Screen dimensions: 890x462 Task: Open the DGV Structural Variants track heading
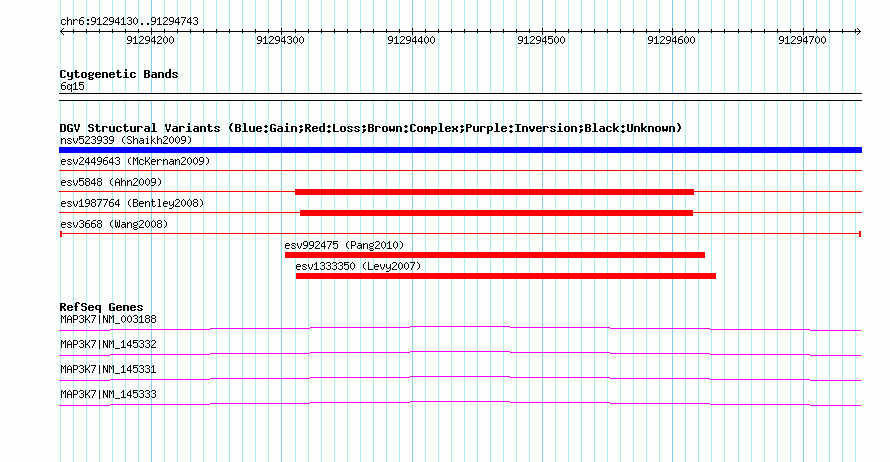coord(371,128)
